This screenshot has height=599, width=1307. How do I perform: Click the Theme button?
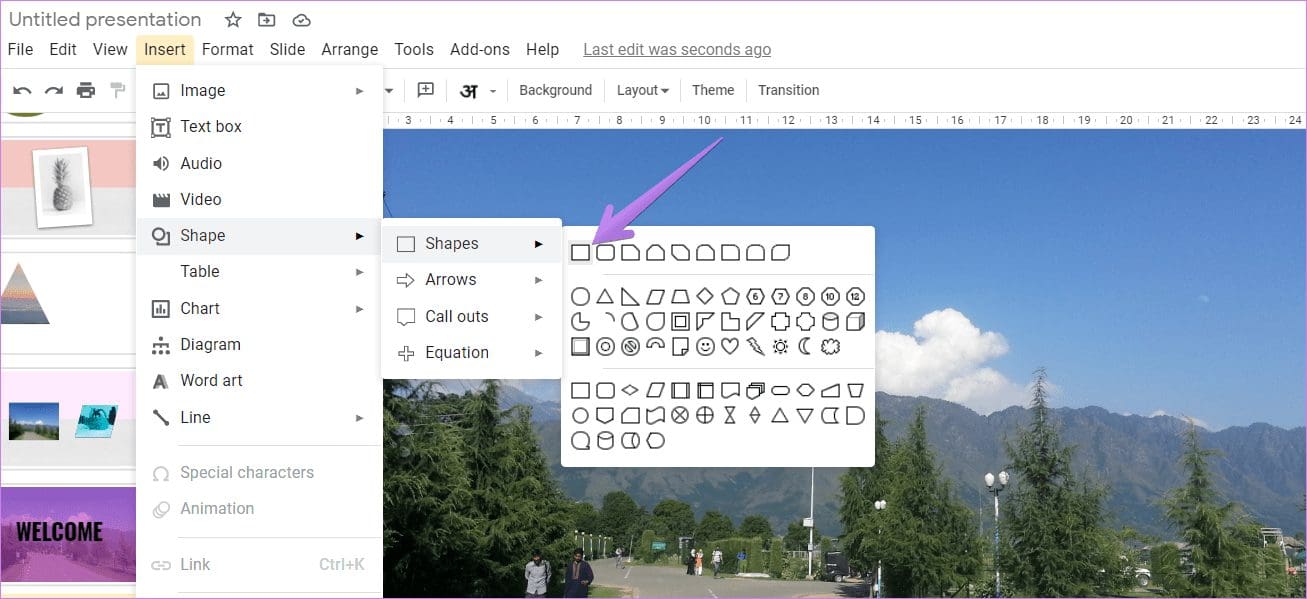coord(713,90)
